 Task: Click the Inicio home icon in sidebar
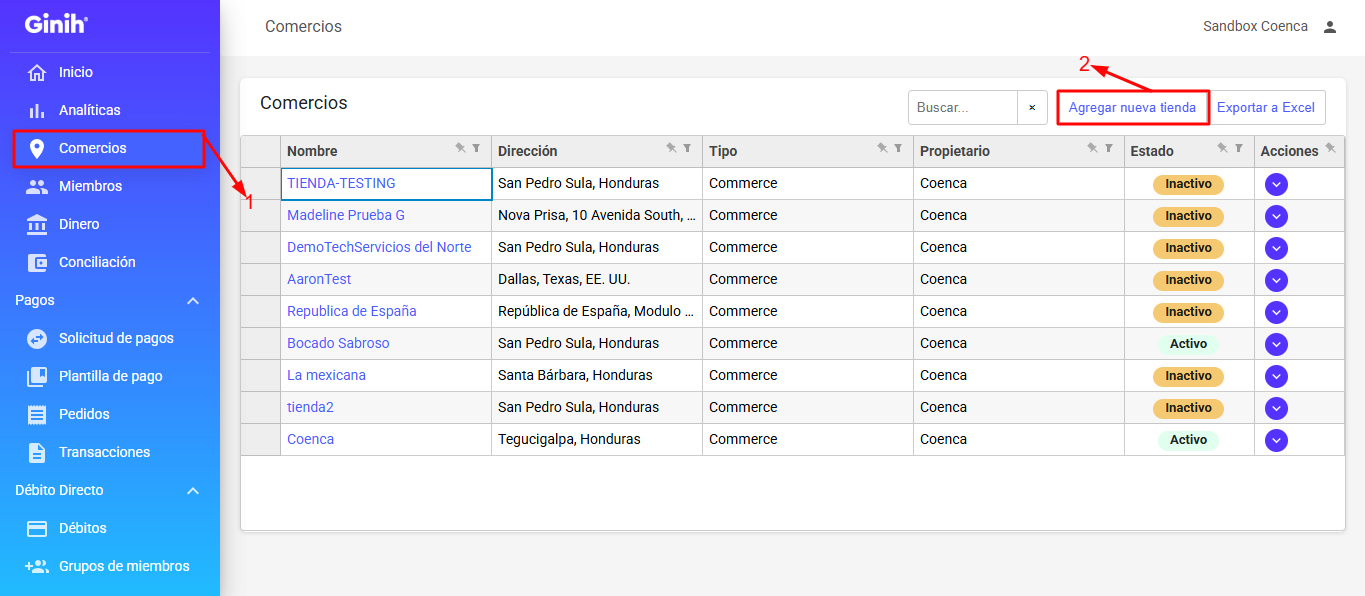37,72
